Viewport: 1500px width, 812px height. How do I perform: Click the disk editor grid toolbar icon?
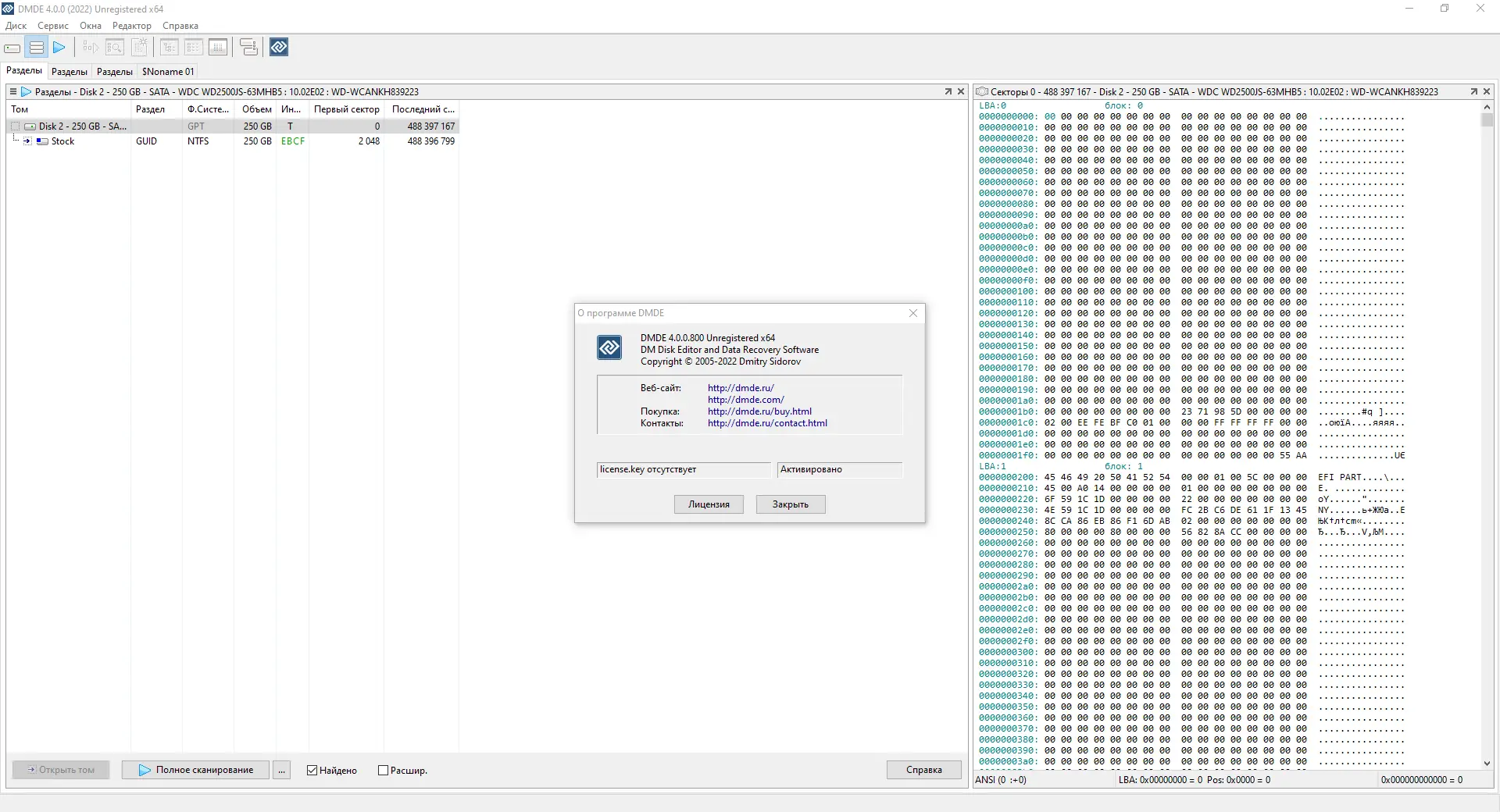pos(218,48)
